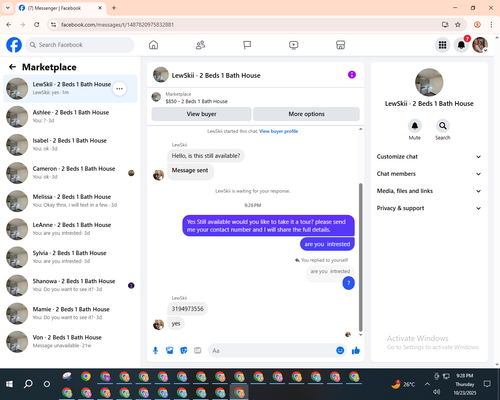500x400 pixels.
Task: Click the large LewSkii listing thumbnail in the right panel
Action: (429, 82)
